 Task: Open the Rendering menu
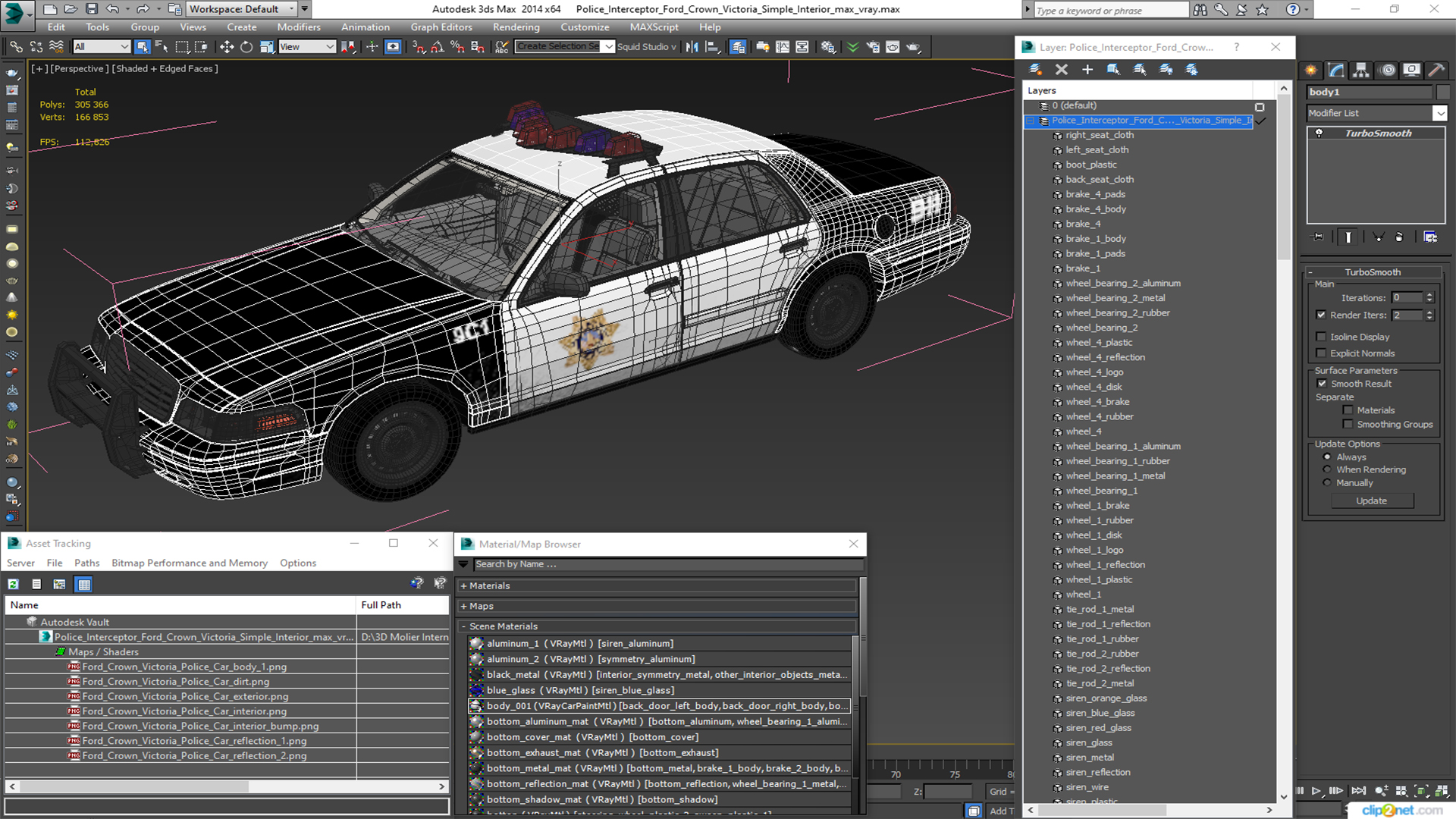(x=516, y=27)
